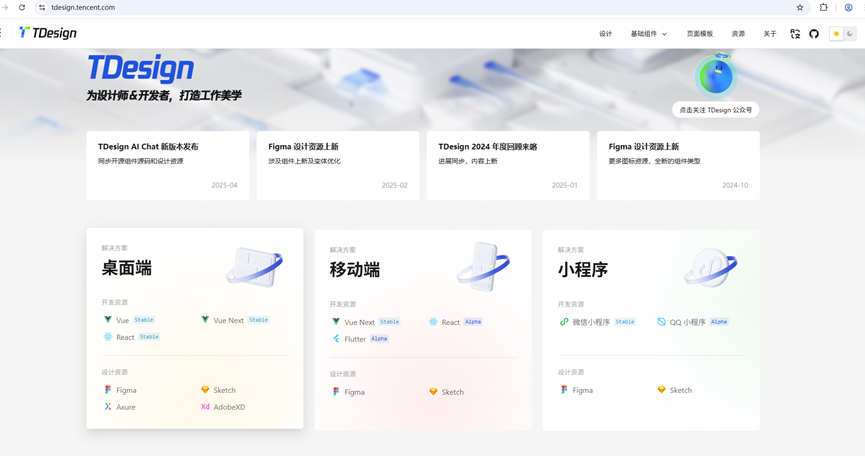The height and width of the screenshot is (456, 865).
Task: Open TDesign 2024 年度回顾来咯 card
Action: pos(508,165)
